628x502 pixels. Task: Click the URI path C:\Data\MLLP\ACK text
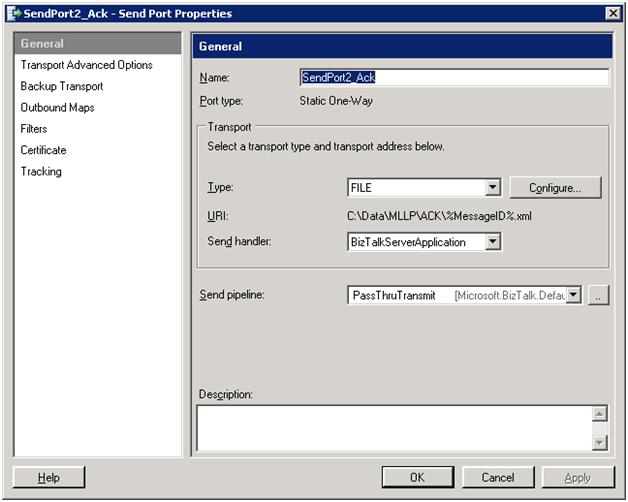pyautogui.click(x=439, y=216)
